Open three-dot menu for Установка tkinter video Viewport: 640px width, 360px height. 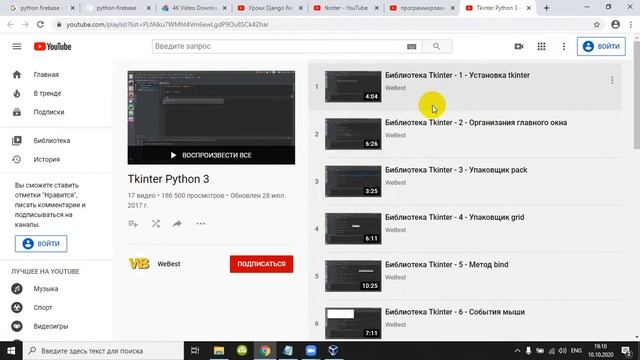[x=612, y=80]
